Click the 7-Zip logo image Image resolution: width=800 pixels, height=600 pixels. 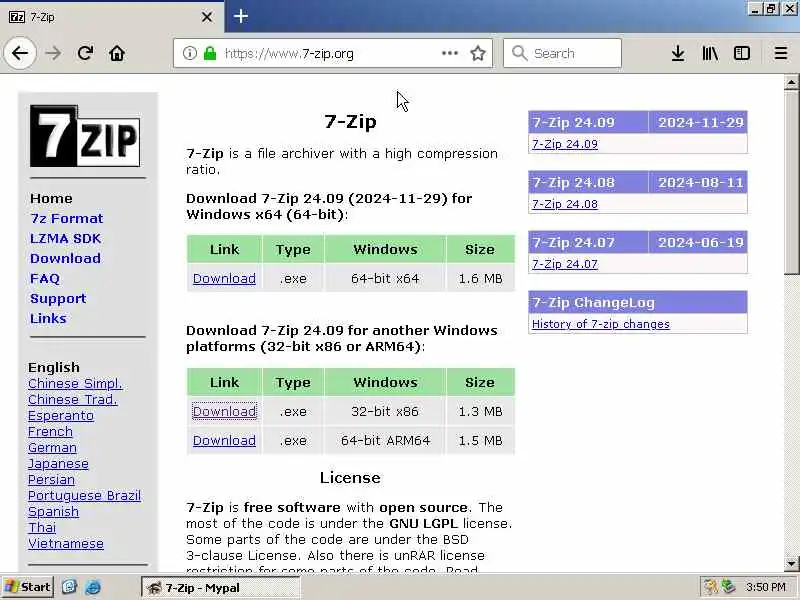point(85,136)
